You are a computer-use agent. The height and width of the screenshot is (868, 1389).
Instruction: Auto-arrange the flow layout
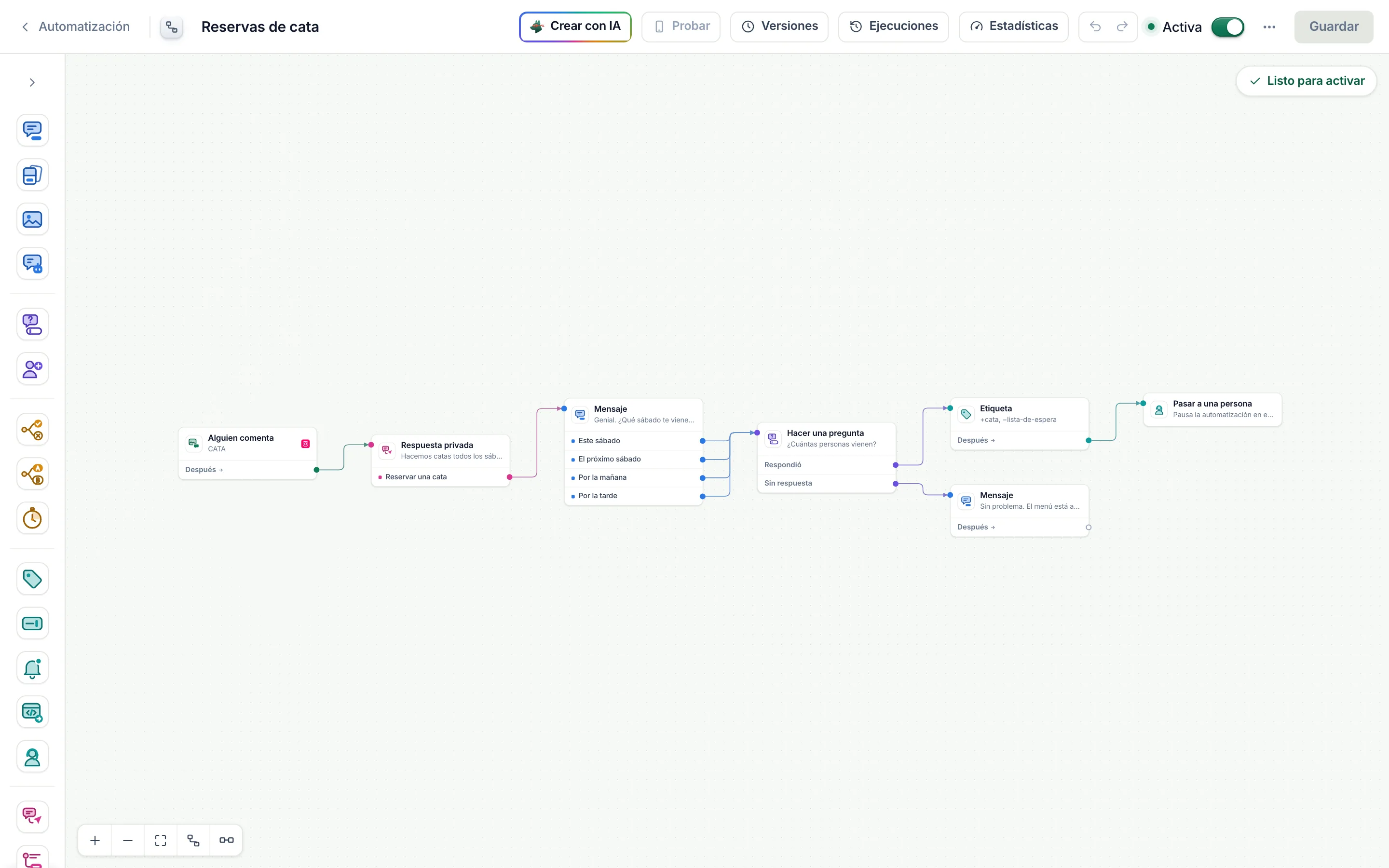193,841
